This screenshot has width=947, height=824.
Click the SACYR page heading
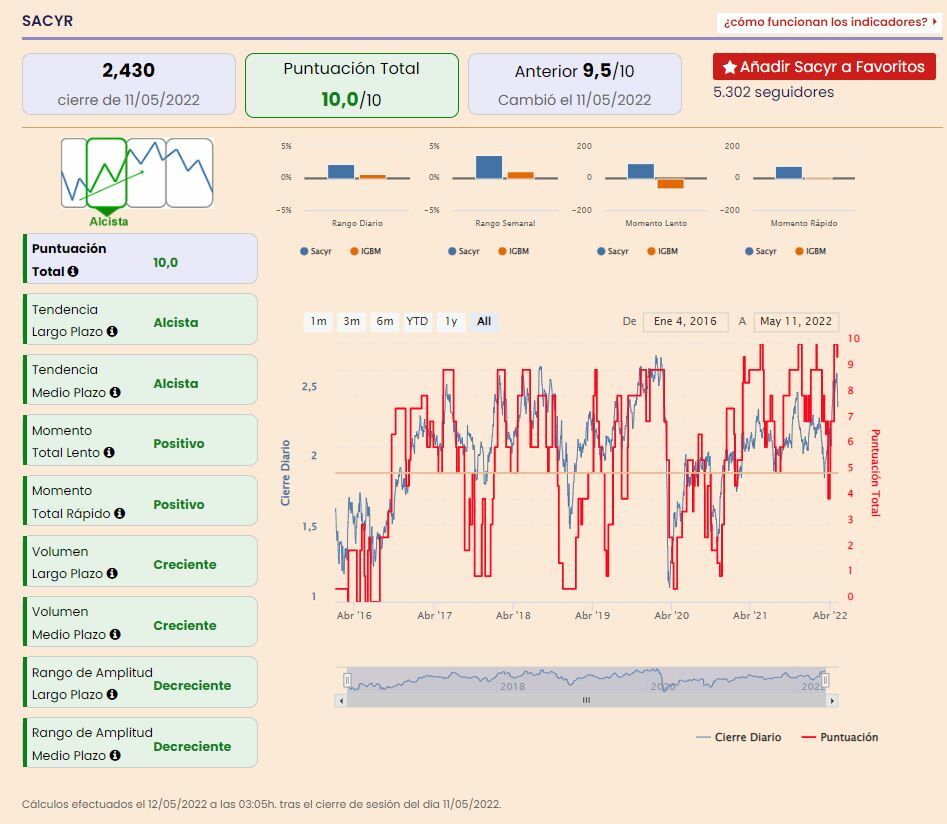click(x=47, y=21)
